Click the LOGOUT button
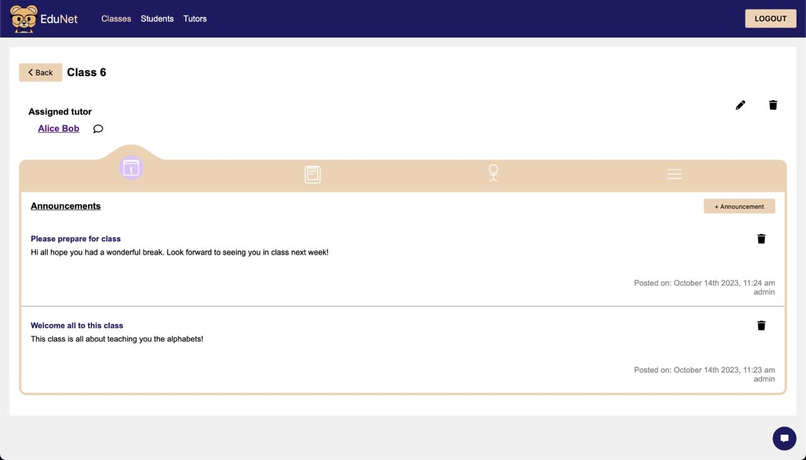 point(771,19)
